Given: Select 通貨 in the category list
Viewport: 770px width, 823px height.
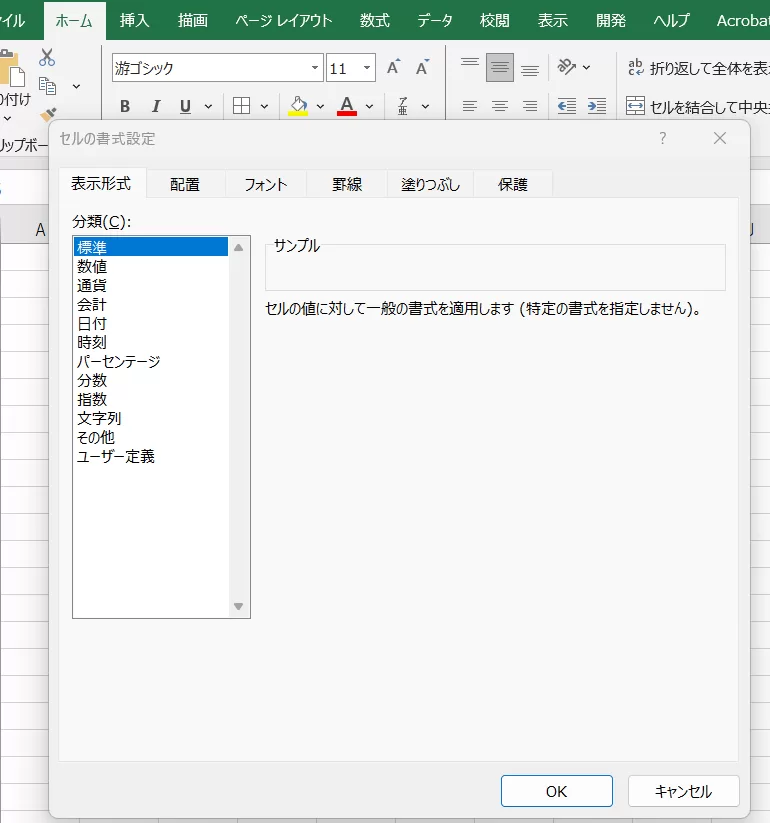Looking at the screenshot, I should click(92, 285).
